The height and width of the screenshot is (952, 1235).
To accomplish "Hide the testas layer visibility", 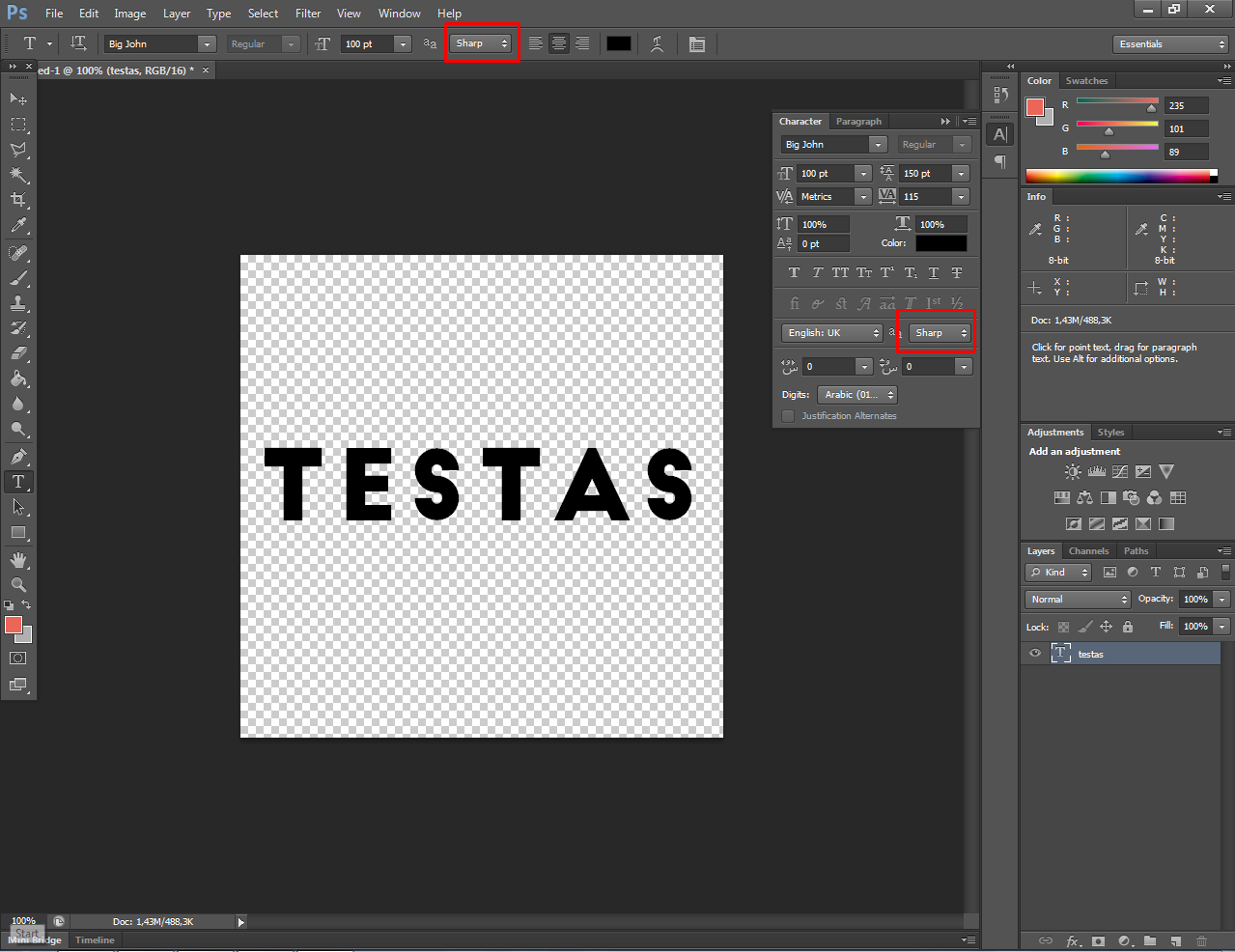I will (x=1035, y=654).
